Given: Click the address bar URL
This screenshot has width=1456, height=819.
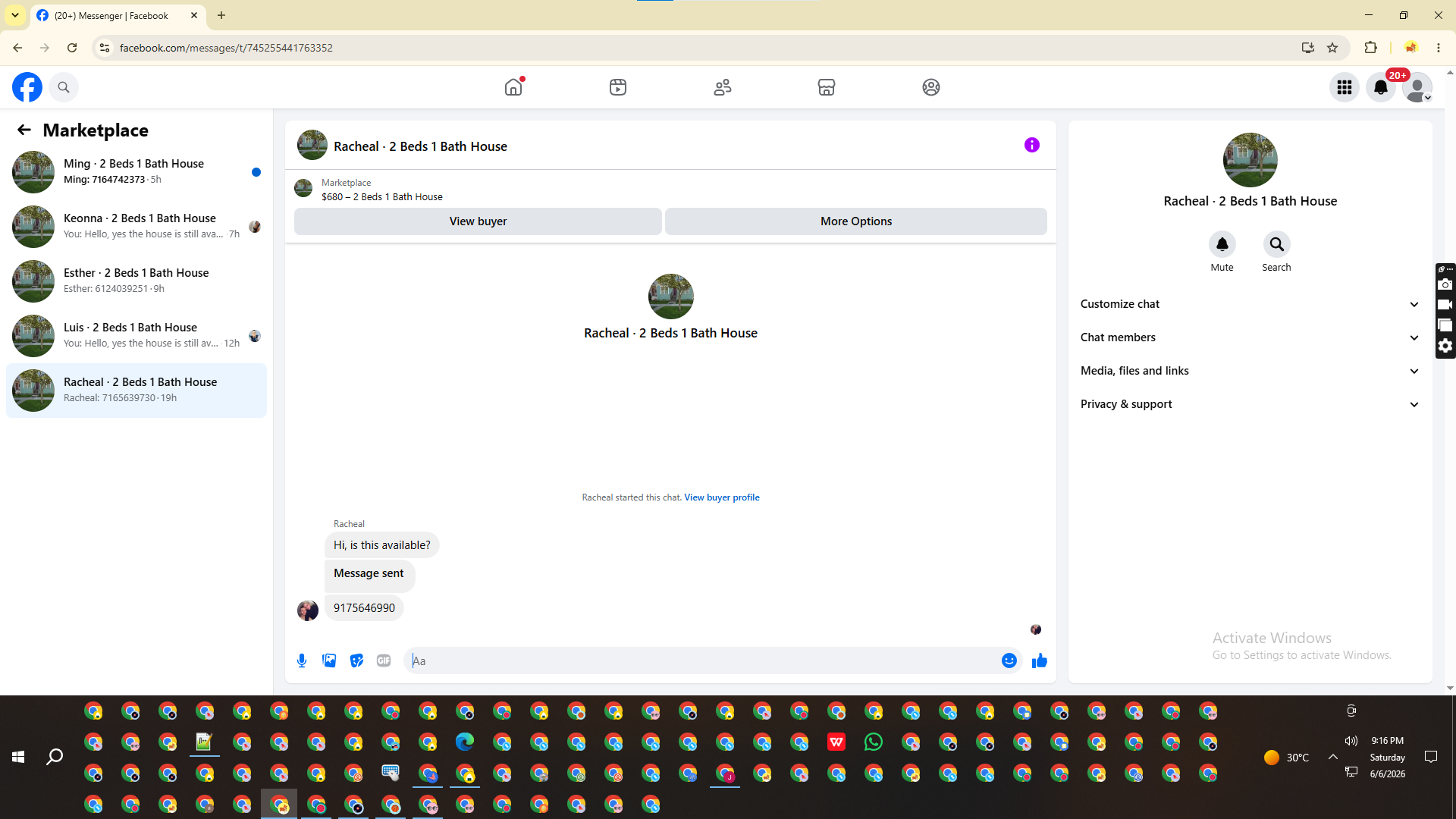Looking at the screenshot, I should click(x=226, y=48).
